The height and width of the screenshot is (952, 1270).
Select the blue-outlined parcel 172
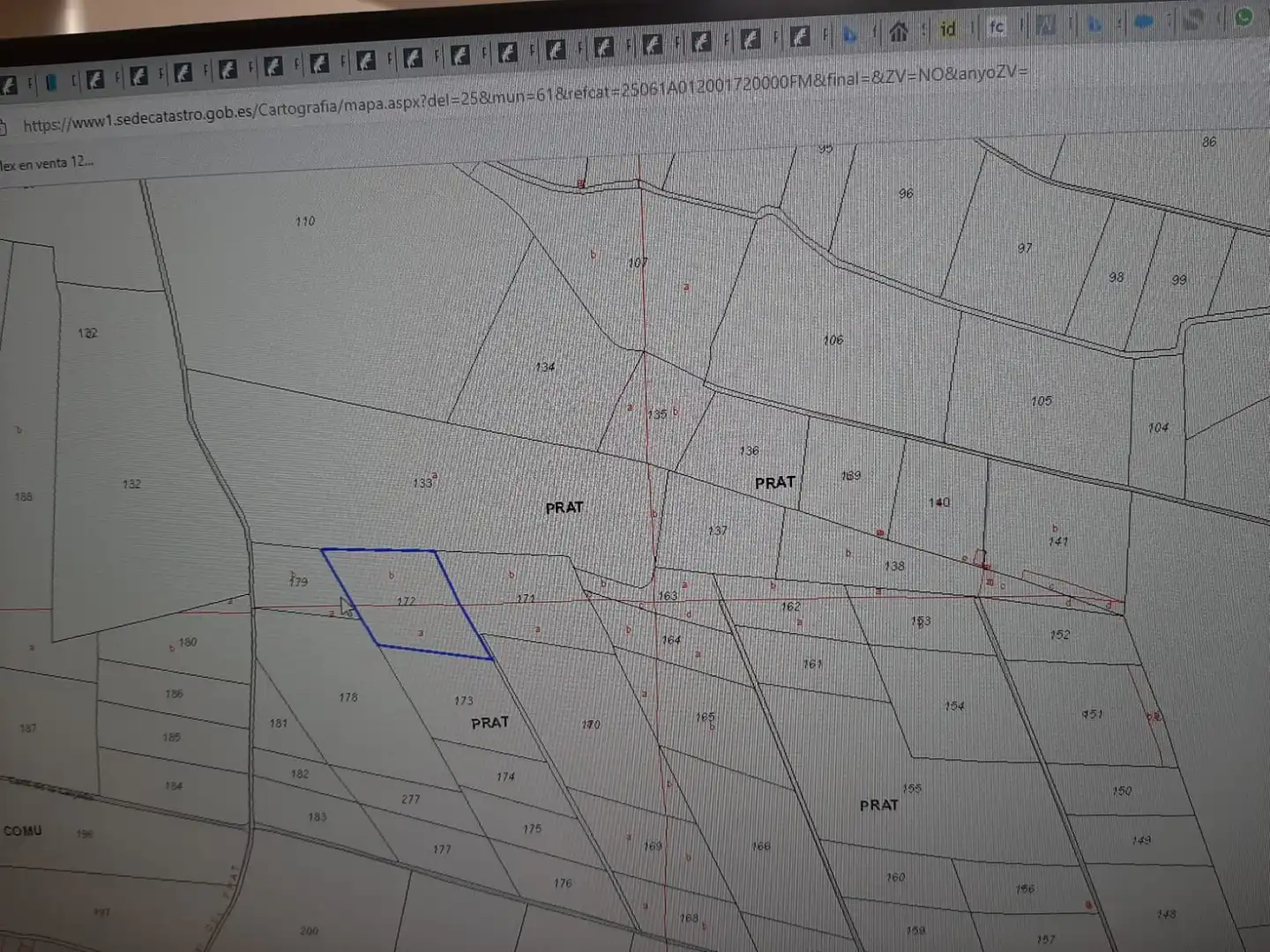click(407, 603)
